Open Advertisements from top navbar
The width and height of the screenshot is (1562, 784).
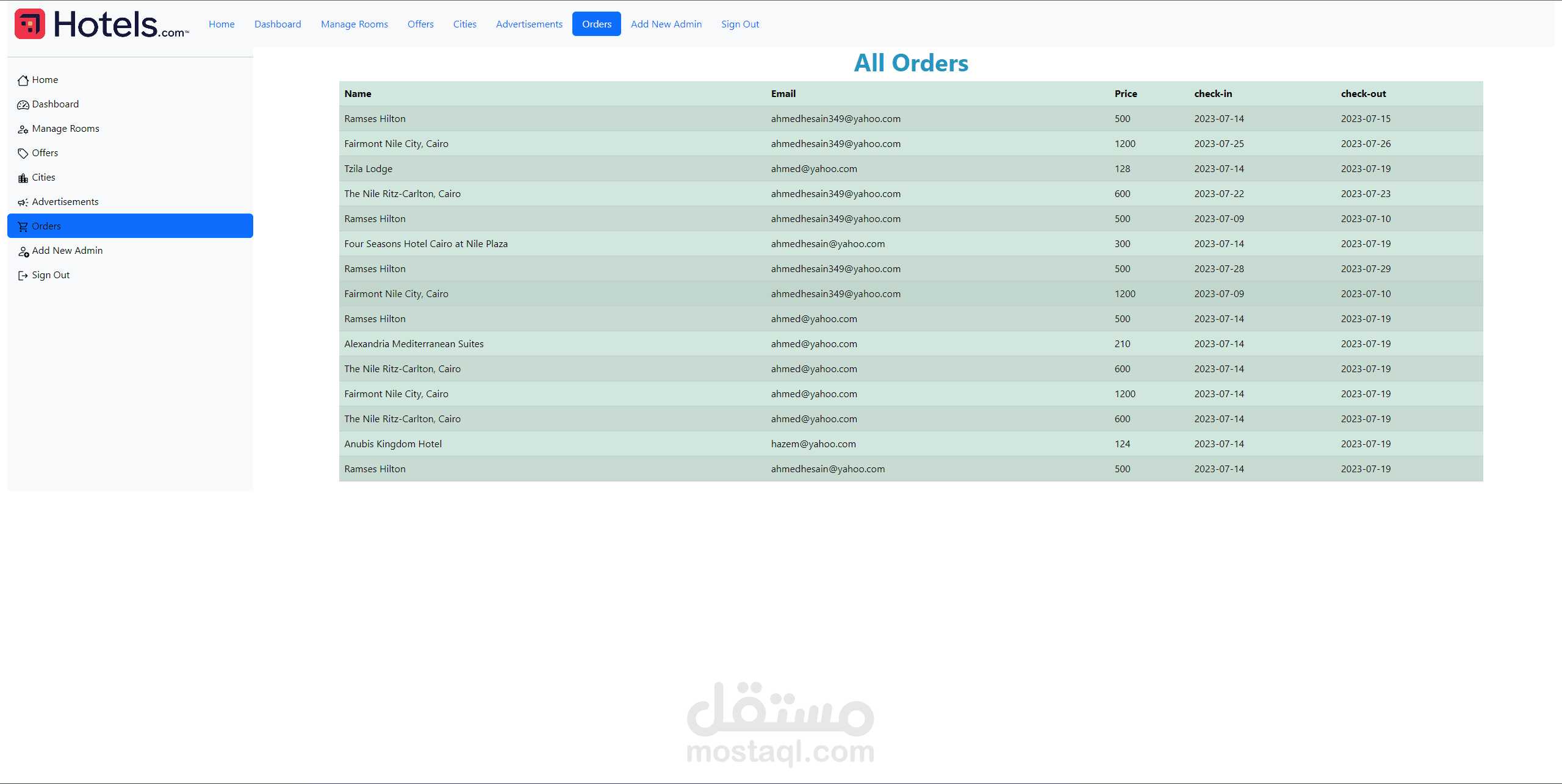[529, 24]
